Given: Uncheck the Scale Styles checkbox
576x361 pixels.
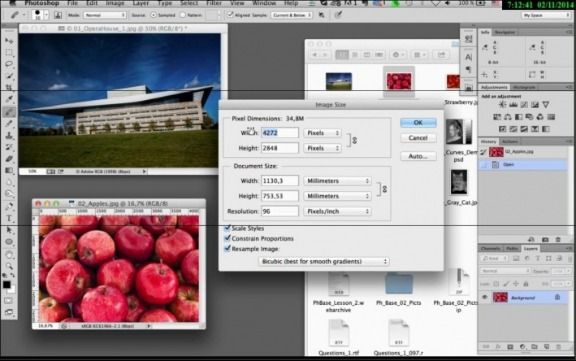Looking at the screenshot, I should point(227,228).
